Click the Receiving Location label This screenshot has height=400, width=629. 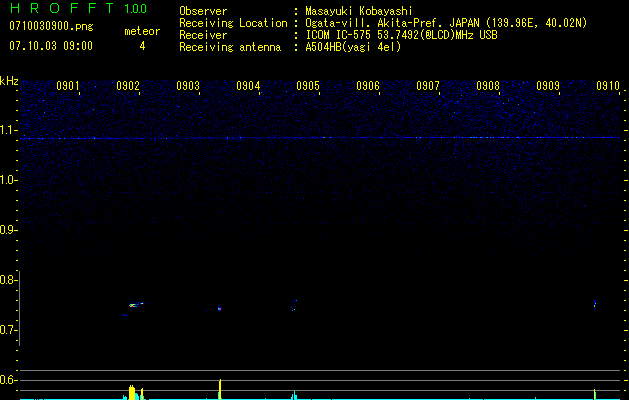[233, 23]
